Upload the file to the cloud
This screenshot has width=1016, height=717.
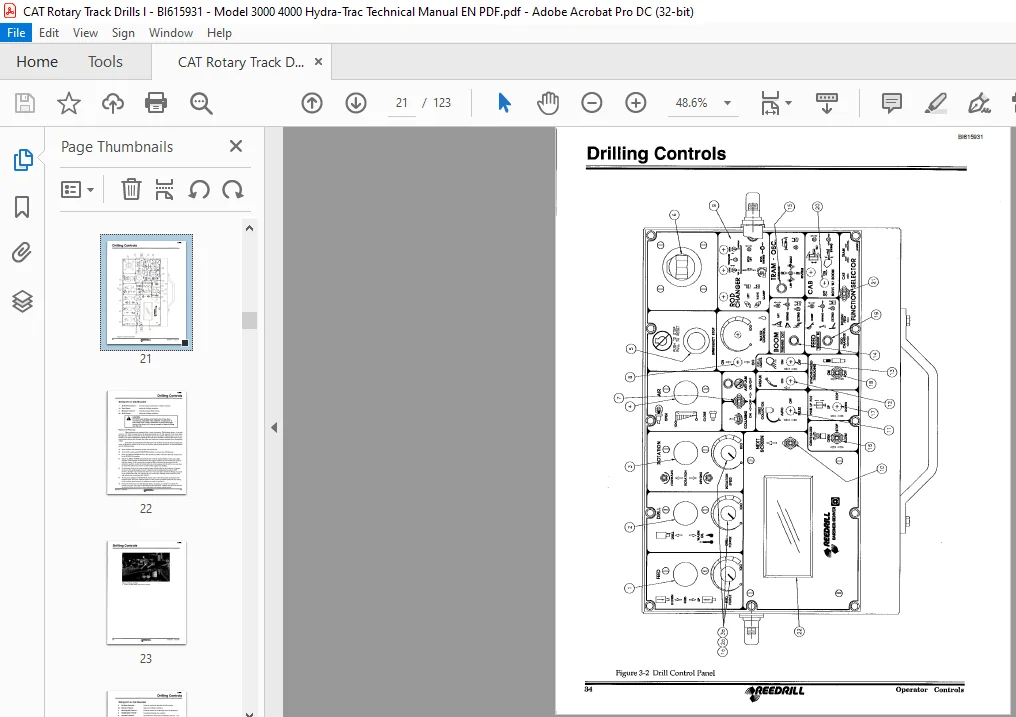113,103
